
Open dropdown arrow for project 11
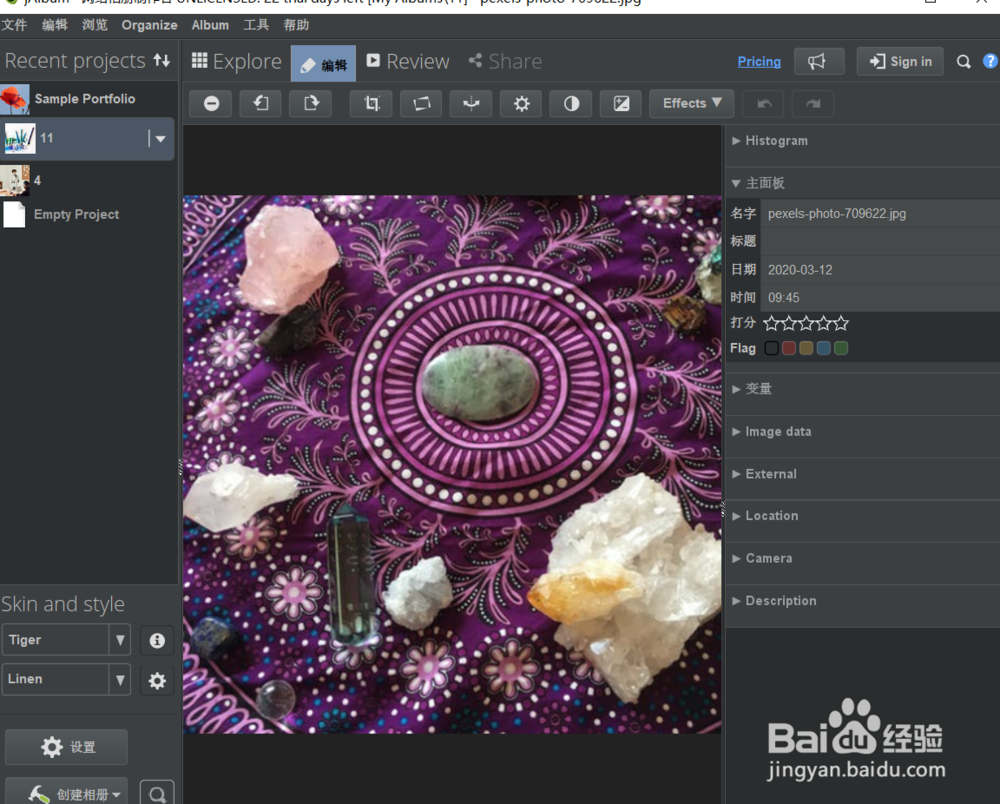[x=160, y=138]
